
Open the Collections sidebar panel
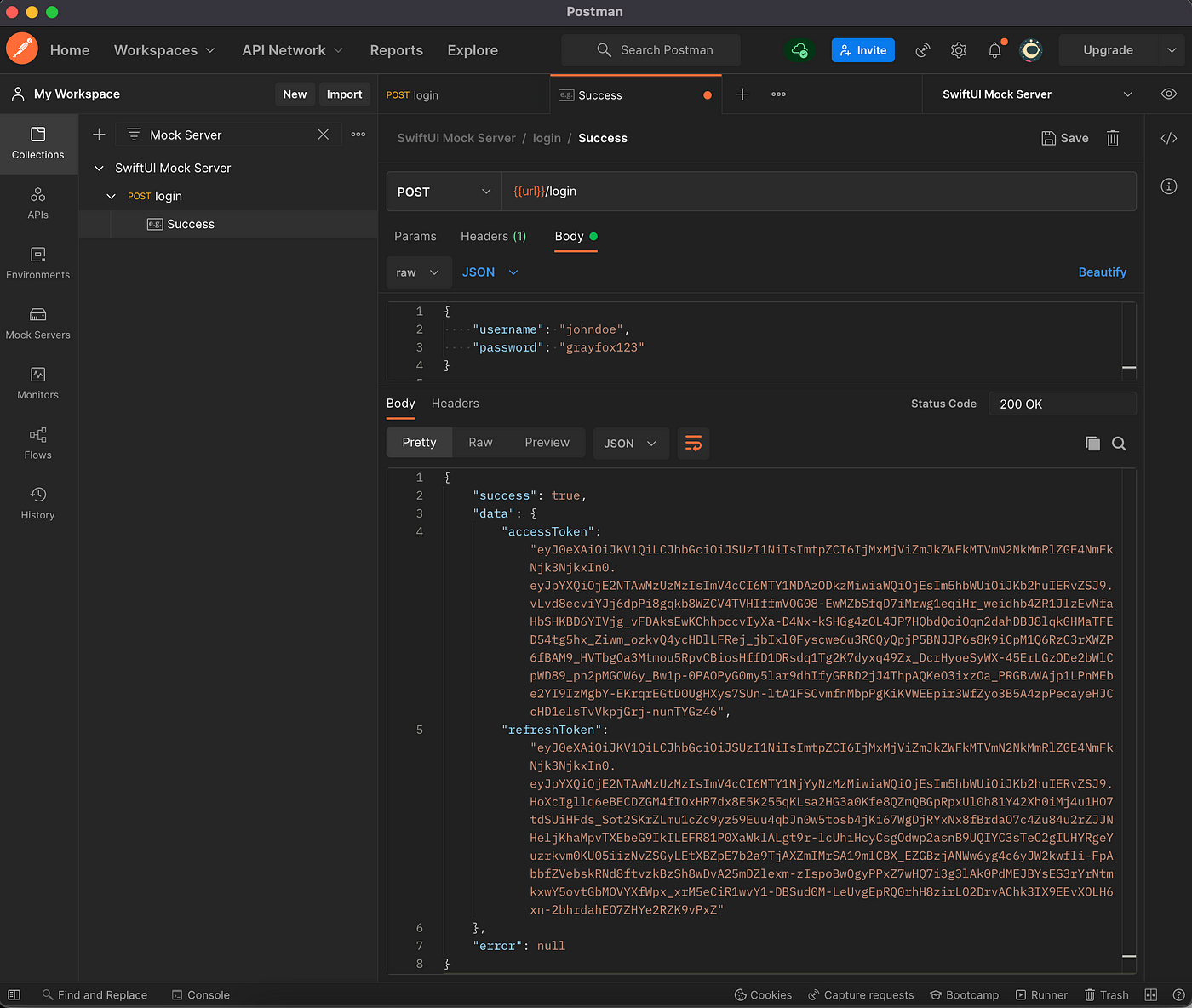click(x=38, y=143)
